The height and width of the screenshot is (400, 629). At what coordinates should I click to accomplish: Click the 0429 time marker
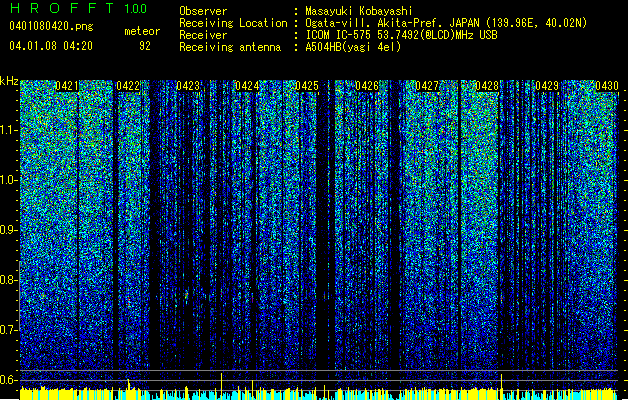coord(547,86)
